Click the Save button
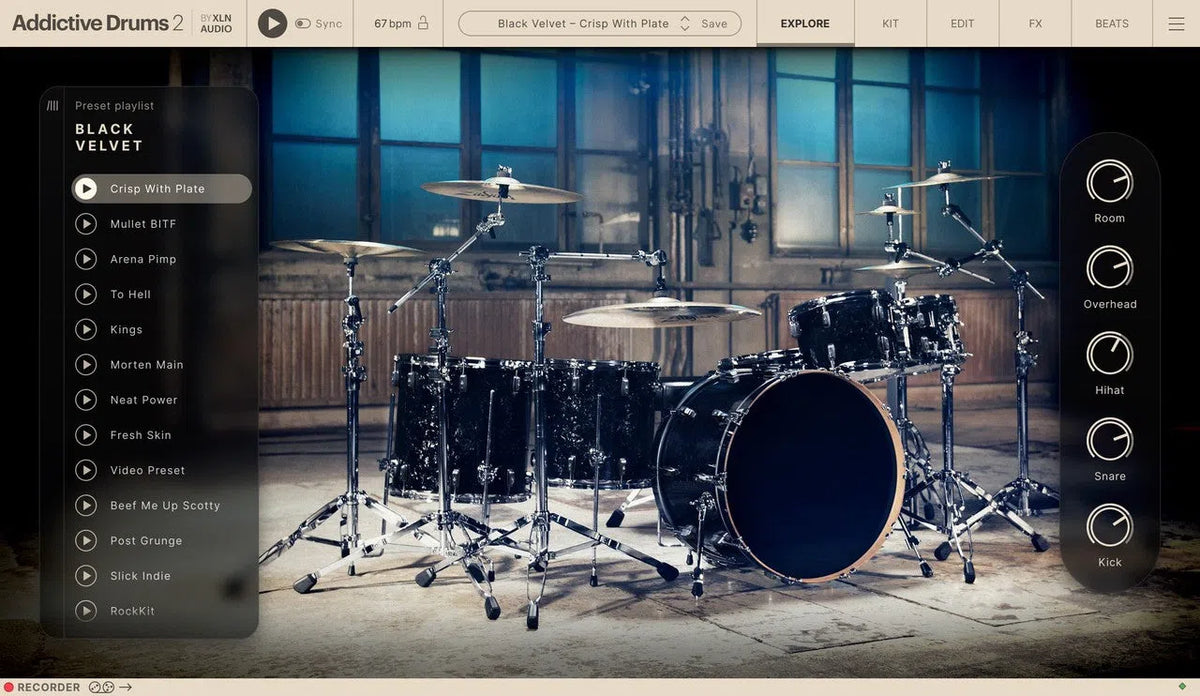 (x=714, y=24)
